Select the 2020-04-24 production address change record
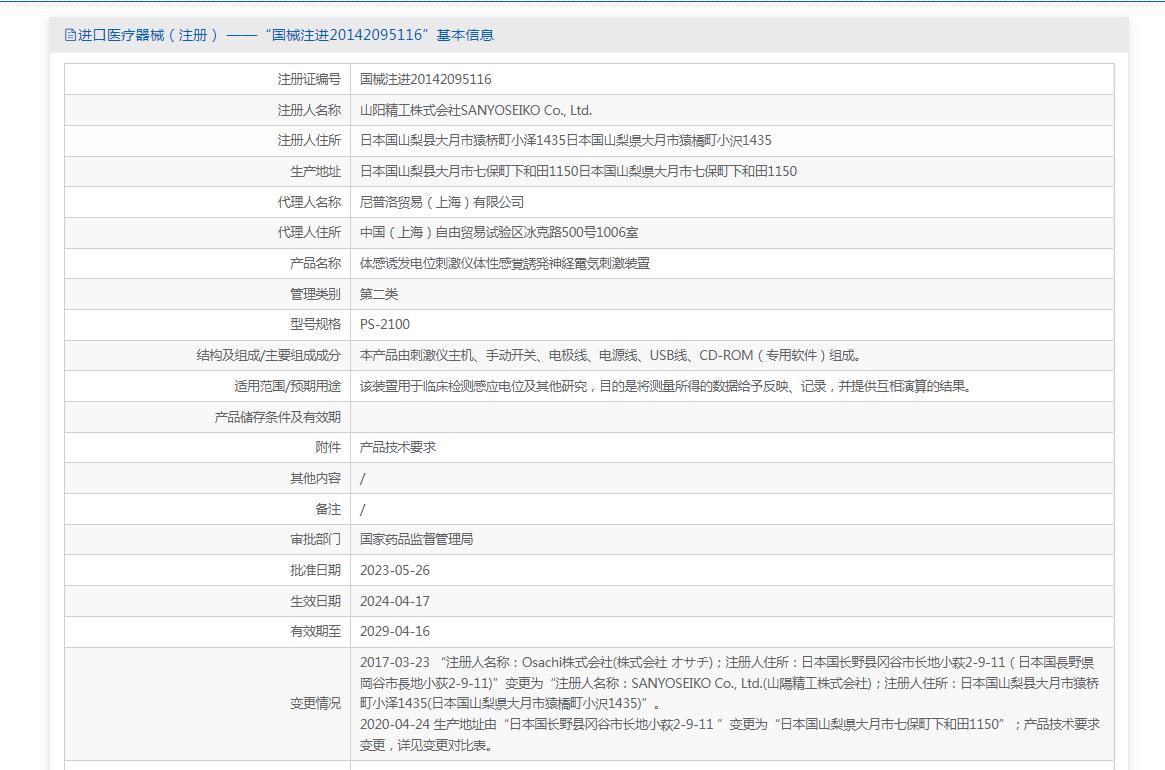1165x770 pixels. 730,734
